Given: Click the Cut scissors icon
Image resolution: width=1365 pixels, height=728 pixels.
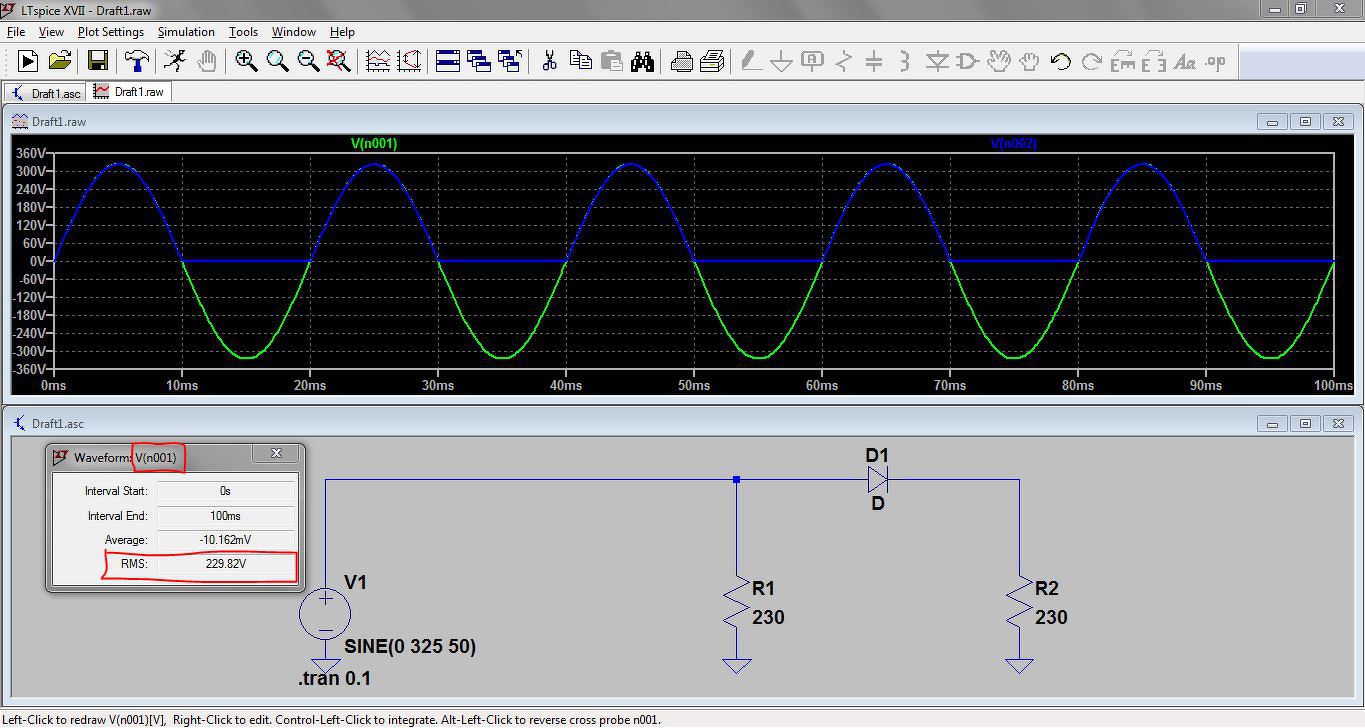Looking at the screenshot, I should pyautogui.click(x=549, y=62).
